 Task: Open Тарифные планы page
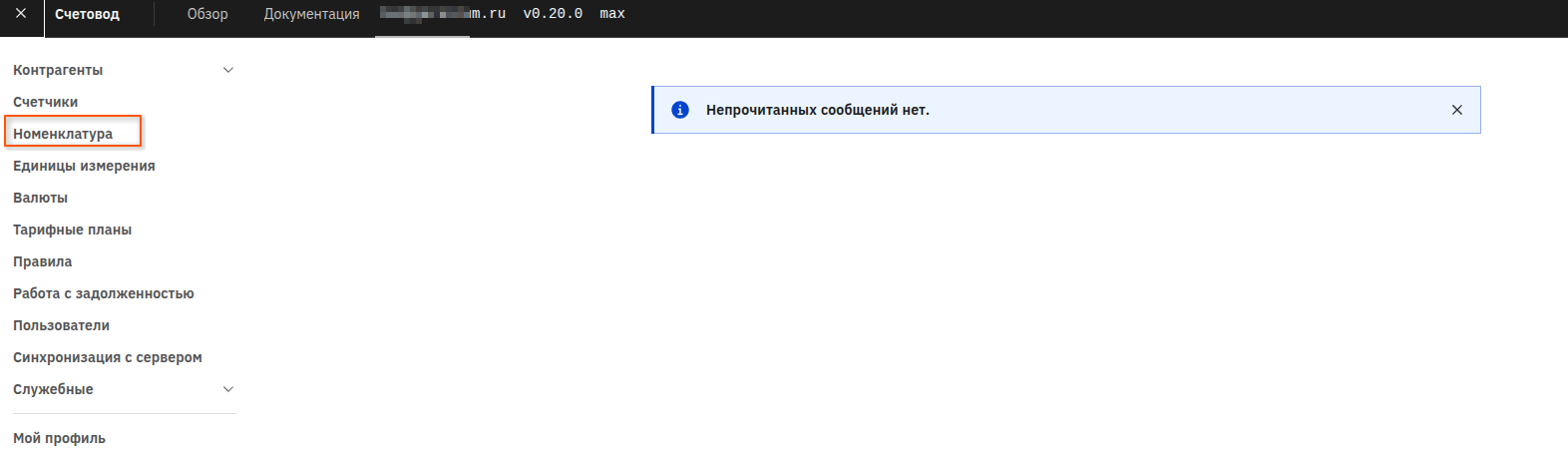pos(72,230)
